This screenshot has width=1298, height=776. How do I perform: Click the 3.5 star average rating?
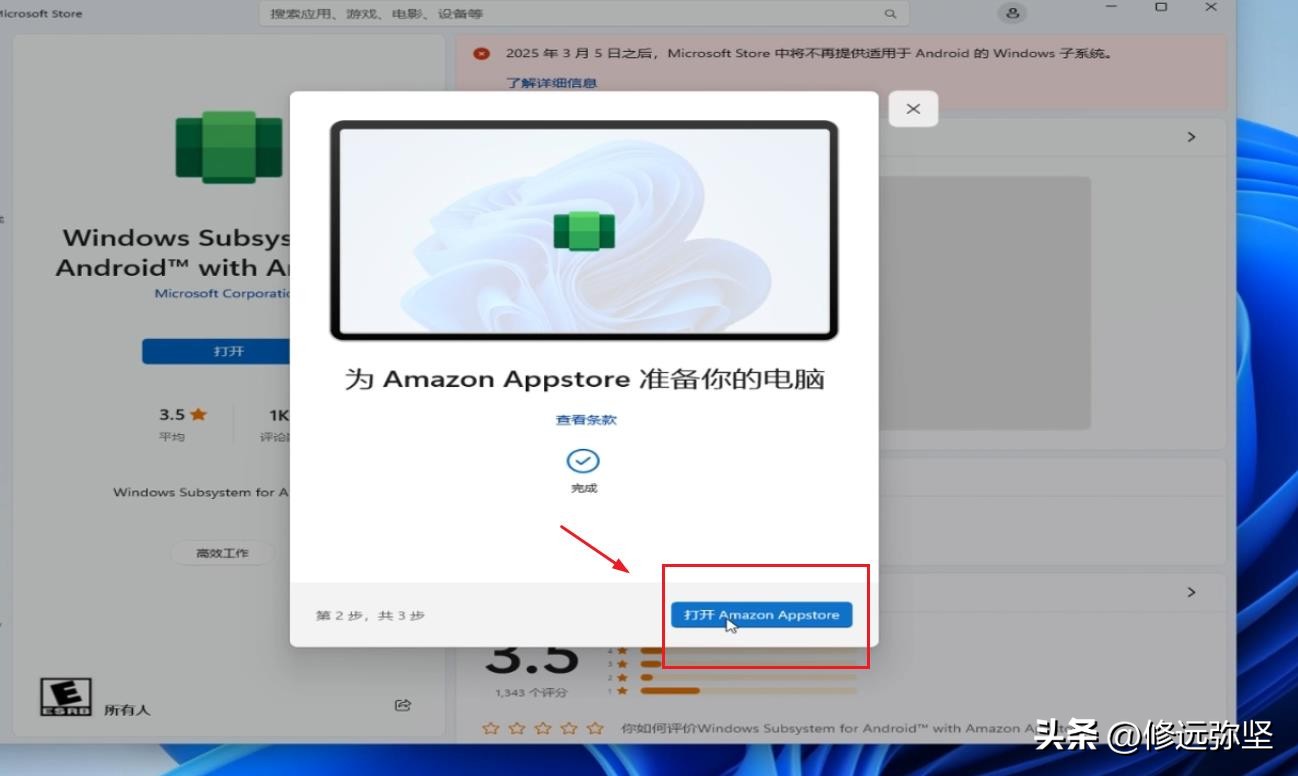[x=183, y=415]
